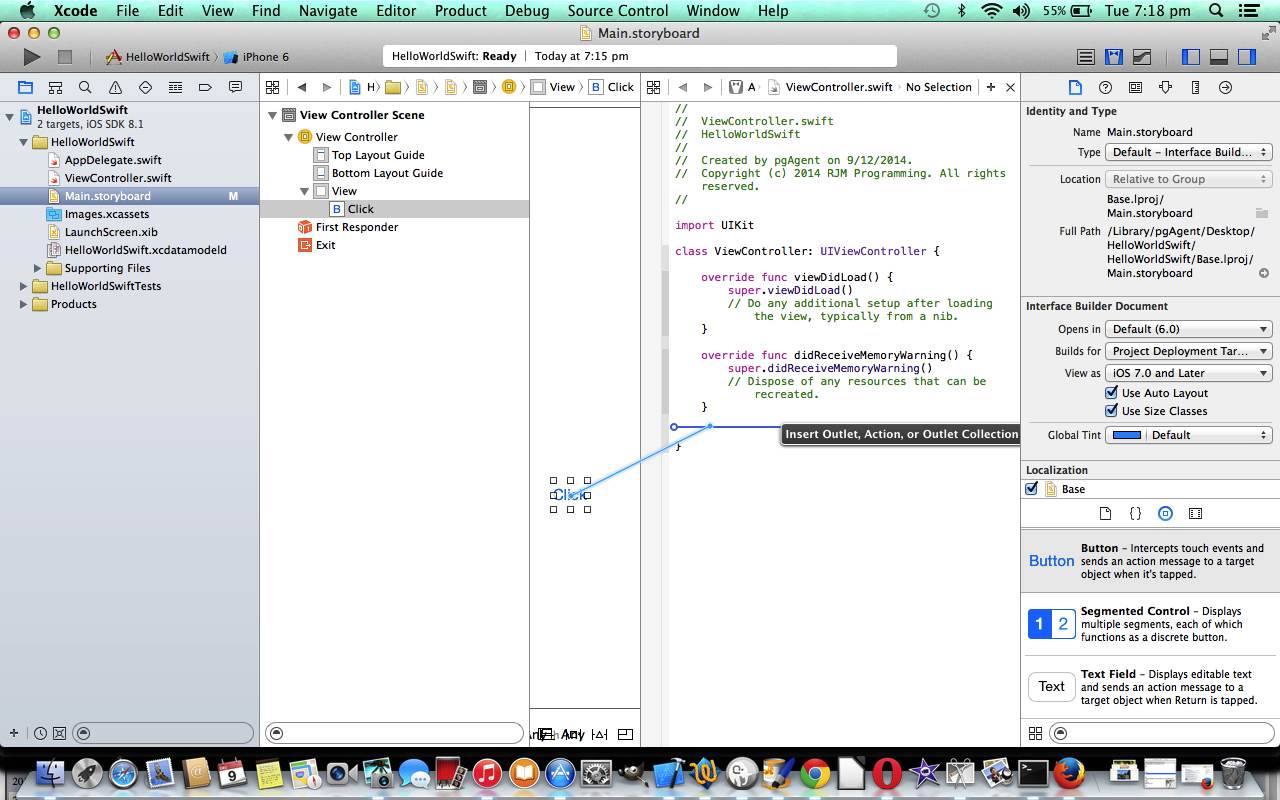Open the Find menu
This screenshot has width=1280, height=800.
point(266,11)
